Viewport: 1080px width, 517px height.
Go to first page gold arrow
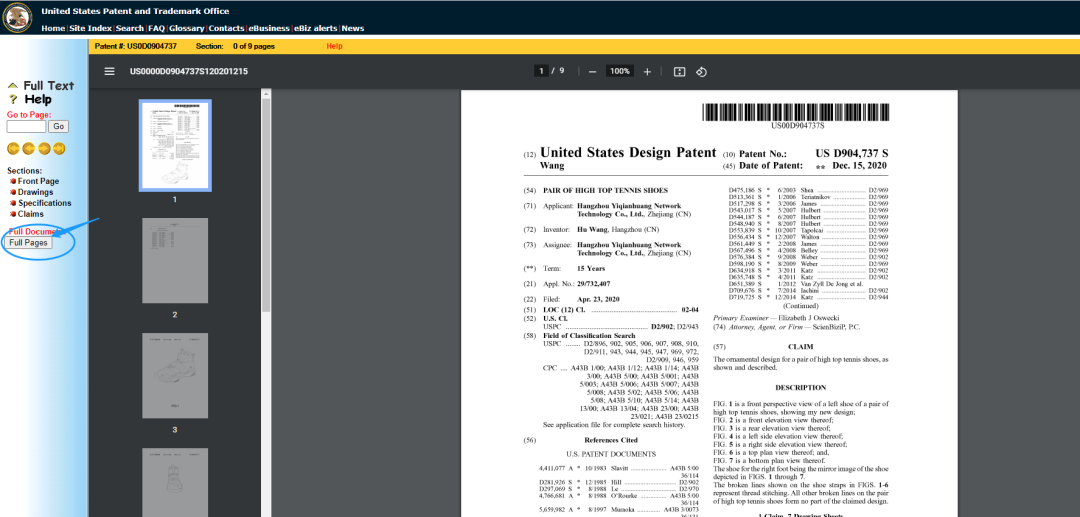pos(13,148)
